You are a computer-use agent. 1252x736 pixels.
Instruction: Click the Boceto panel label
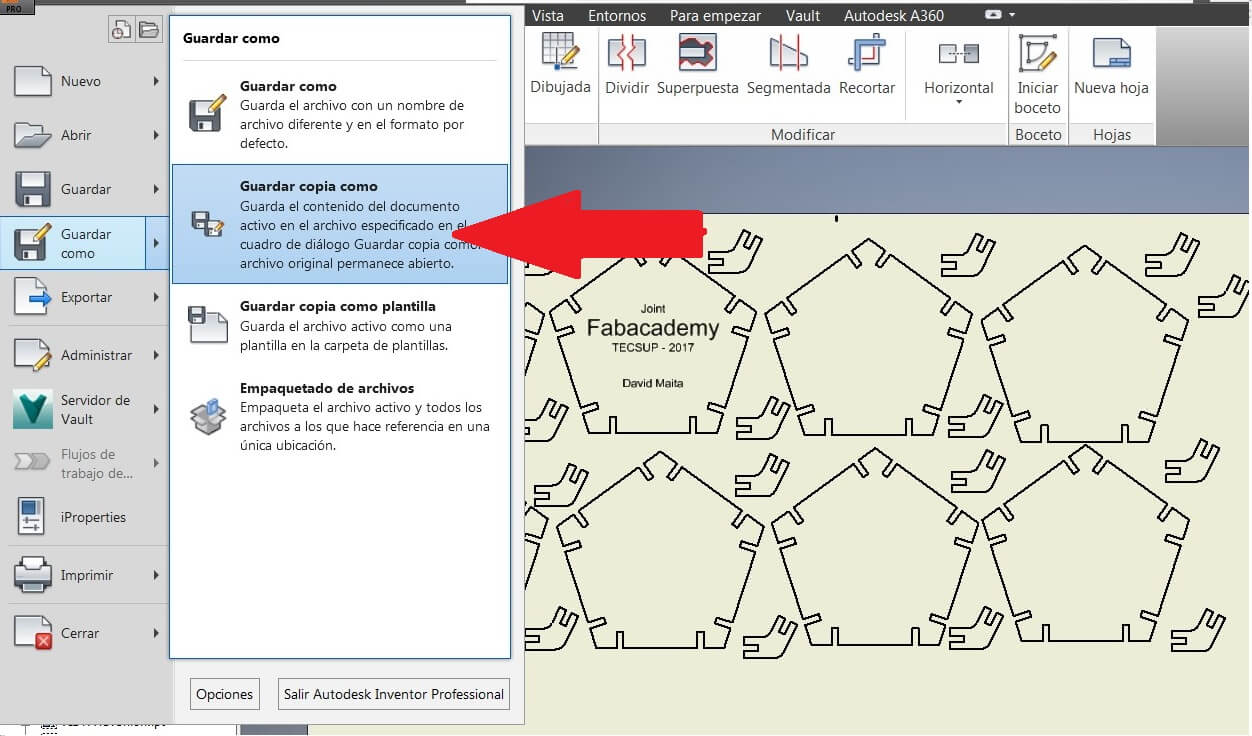(x=1038, y=134)
